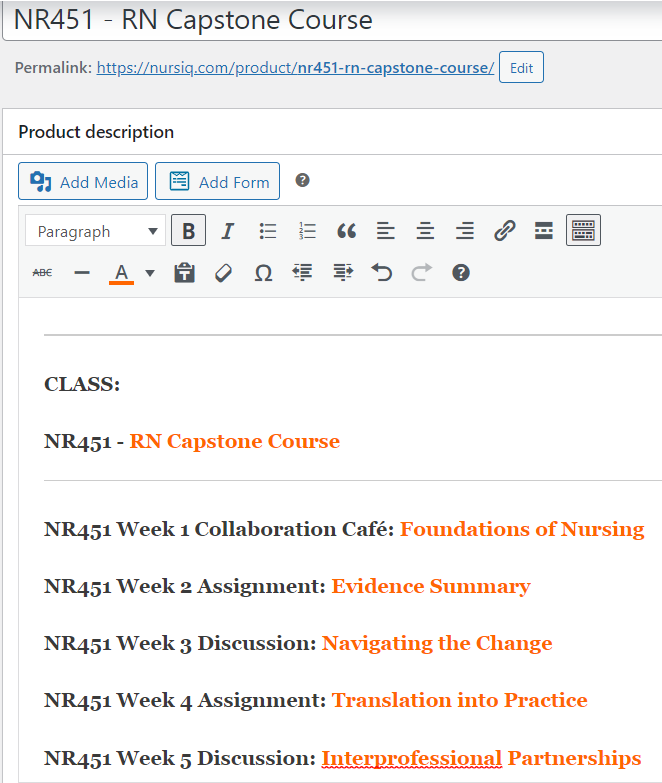Toggle bold formatting in editor toolbar
Screen dimensions: 662x783
point(188,231)
